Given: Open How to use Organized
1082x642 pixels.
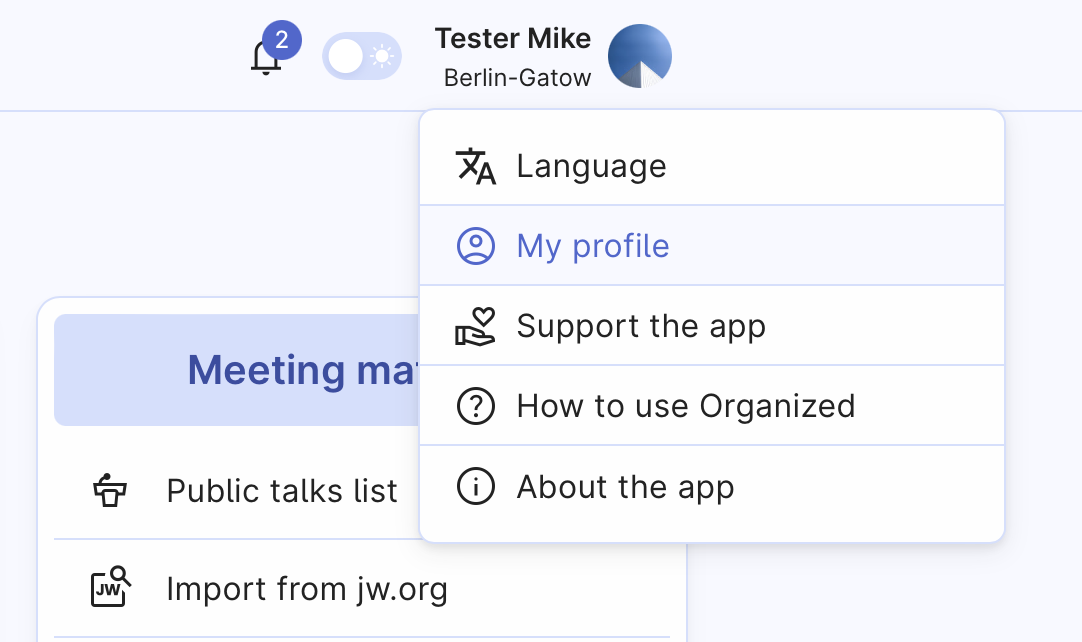Looking at the screenshot, I should click(686, 406).
